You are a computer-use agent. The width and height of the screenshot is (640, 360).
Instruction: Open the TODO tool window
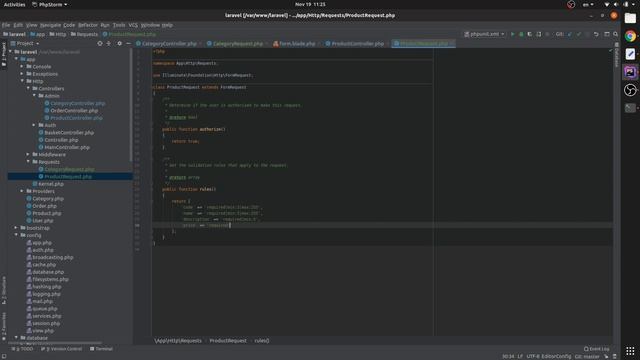click(22, 349)
